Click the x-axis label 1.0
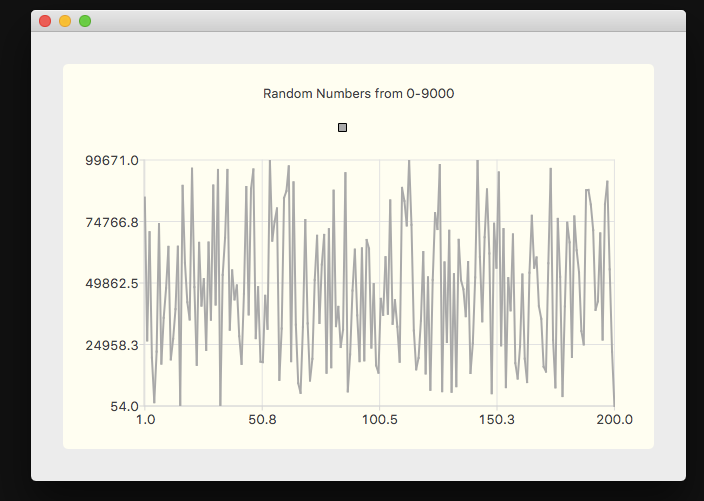Image resolution: width=704 pixels, height=501 pixels. [145, 420]
